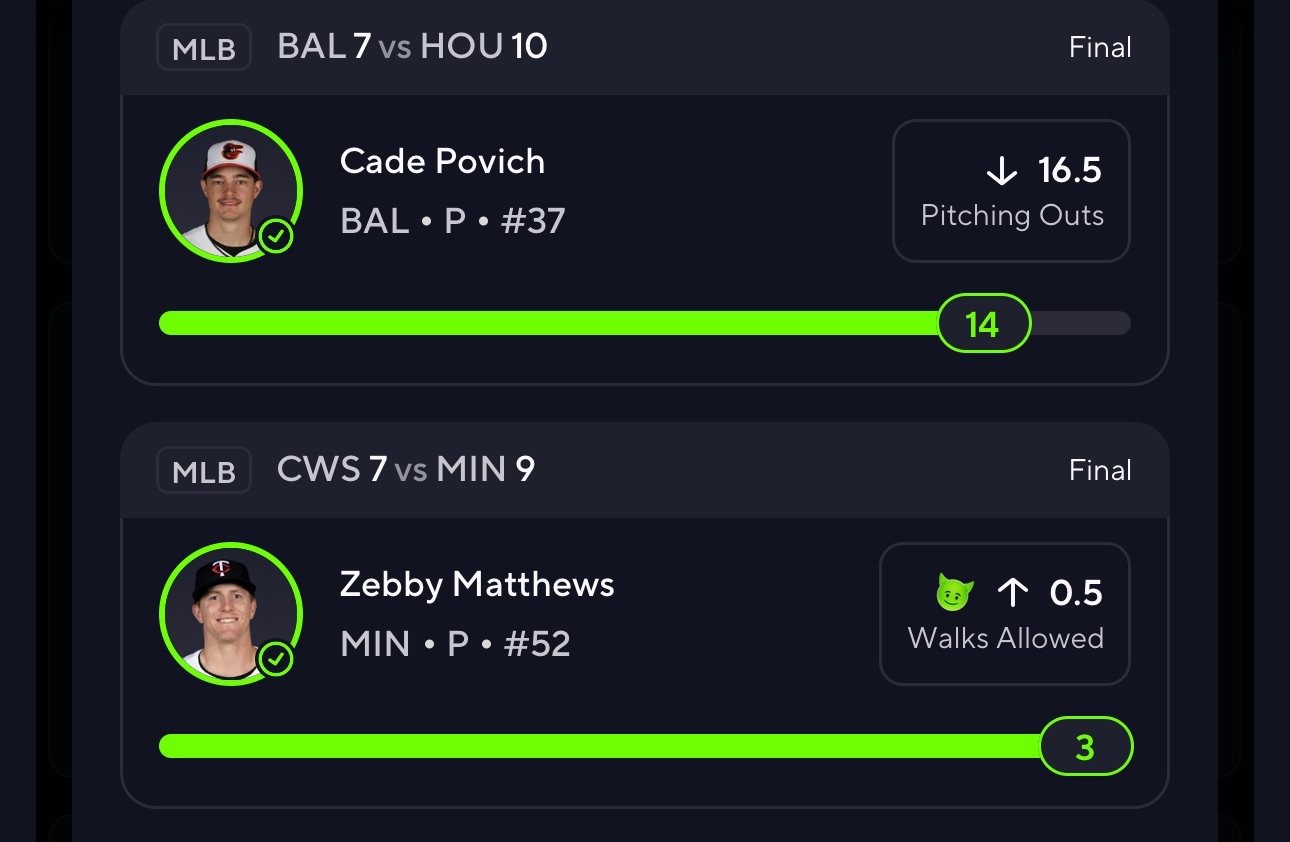Open Zebby Matthews' player photo
The width and height of the screenshot is (1290, 842).
(x=229, y=612)
